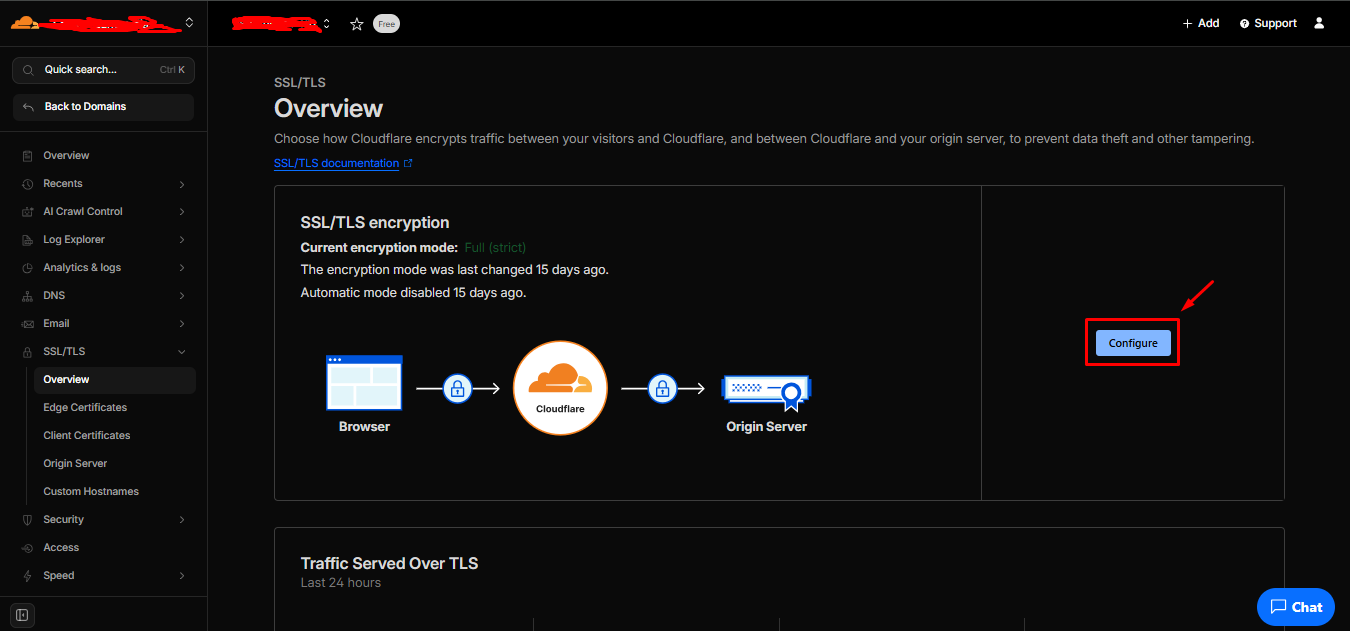Open the Support menu
This screenshot has height=631, width=1350.
1268,23
